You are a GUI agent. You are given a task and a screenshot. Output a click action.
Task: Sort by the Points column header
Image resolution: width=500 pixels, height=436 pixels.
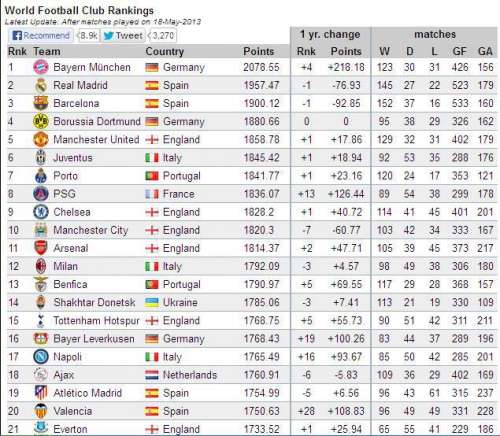click(258, 51)
